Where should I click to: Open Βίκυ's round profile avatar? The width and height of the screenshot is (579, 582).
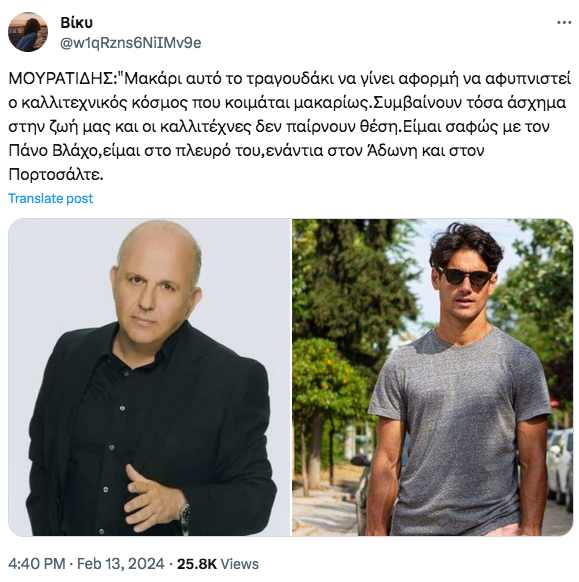(x=28, y=32)
